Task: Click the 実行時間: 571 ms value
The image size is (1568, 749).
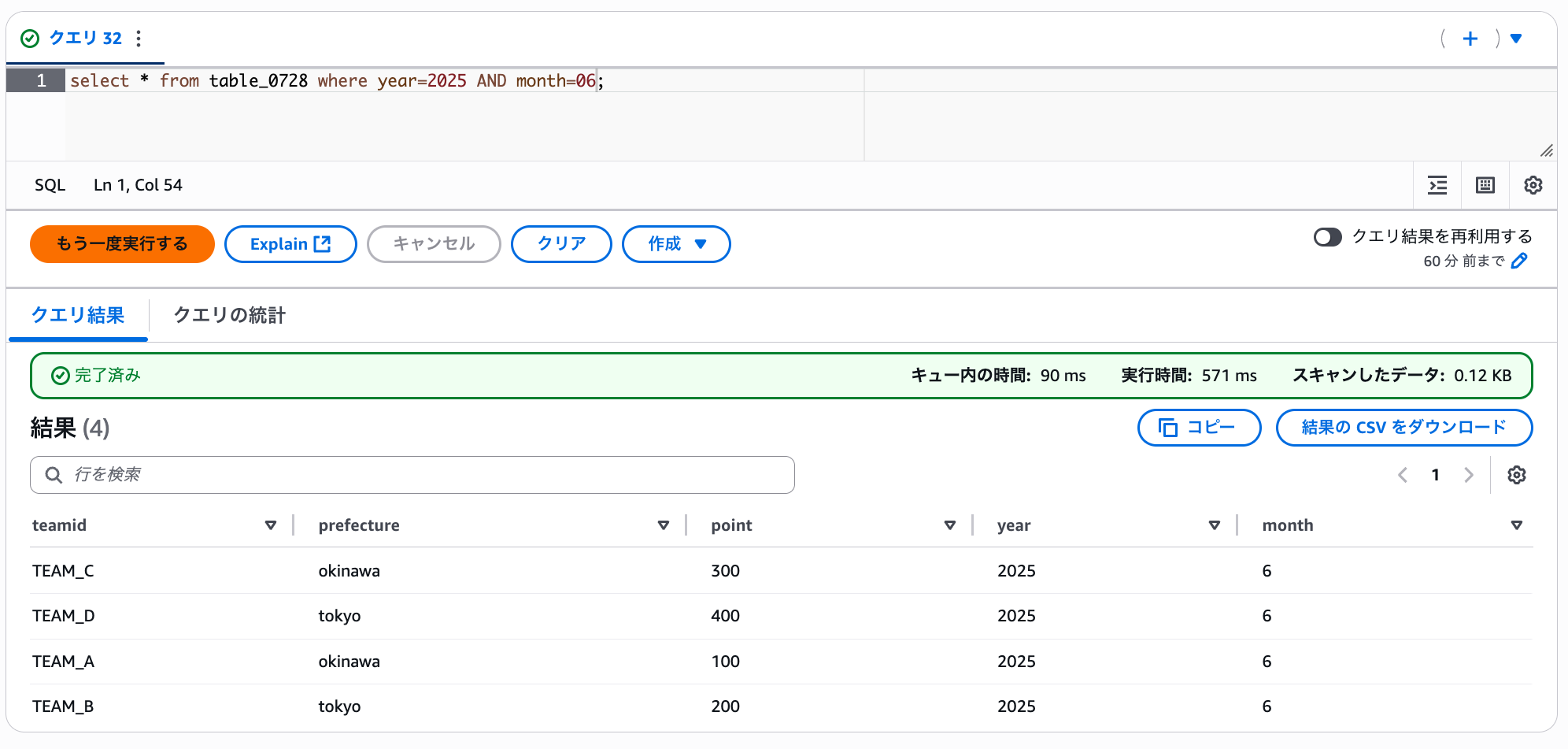Action: (x=1189, y=376)
